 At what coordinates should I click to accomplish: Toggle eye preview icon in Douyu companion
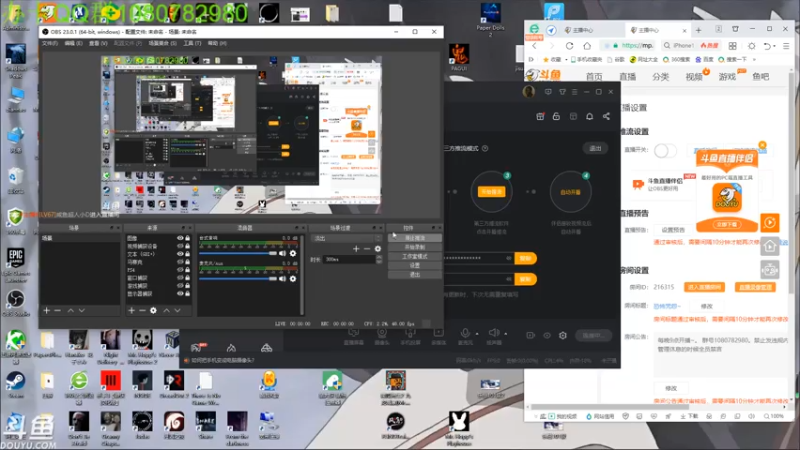pos(547,335)
